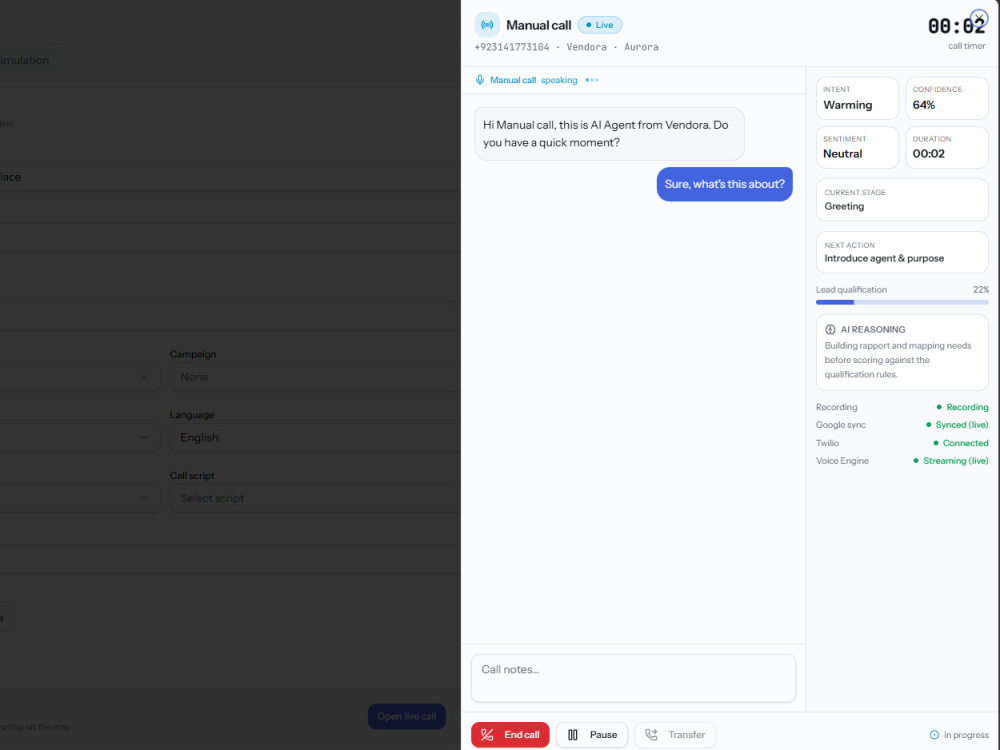Image resolution: width=1000 pixels, height=750 pixels.
Task: Click the agent greeting message bubble
Action: [609, 134]
